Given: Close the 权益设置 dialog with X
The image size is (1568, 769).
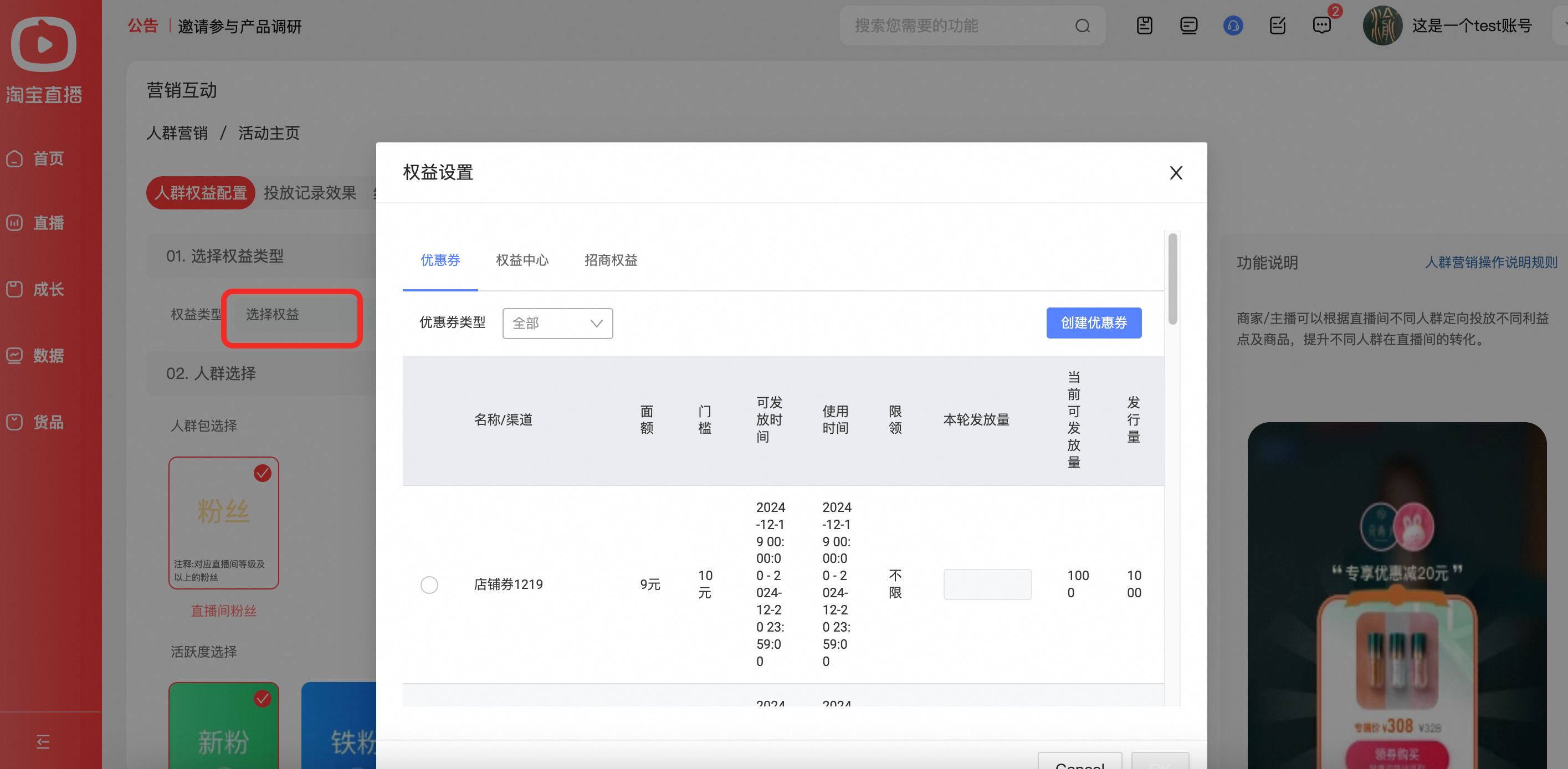Looking at the screenshot, I should [1176, 173].
